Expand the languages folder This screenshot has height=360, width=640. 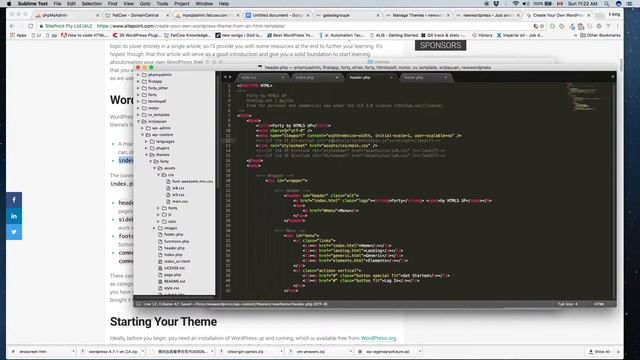pyautogui.click(x=147, y=142)
